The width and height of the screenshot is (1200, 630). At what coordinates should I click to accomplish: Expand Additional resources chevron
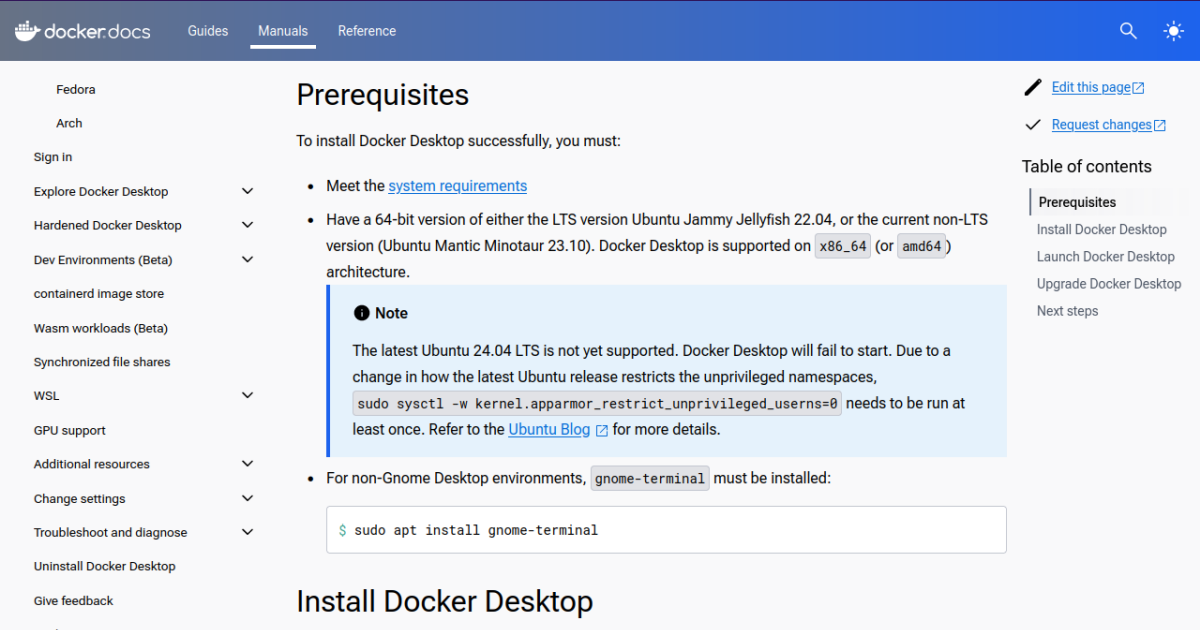point(248,463)
